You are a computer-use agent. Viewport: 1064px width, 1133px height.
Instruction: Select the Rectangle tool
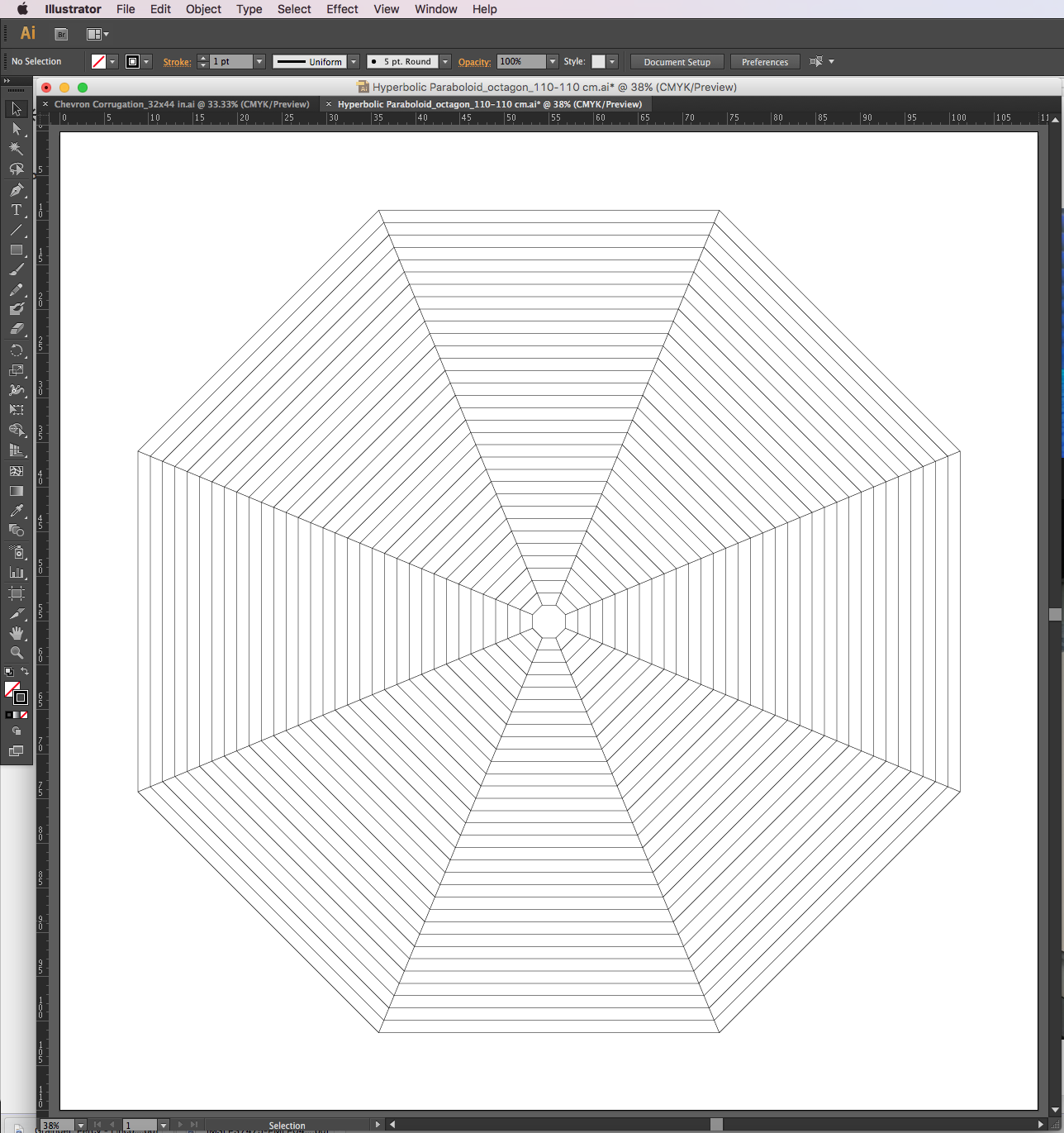[16, 250]
